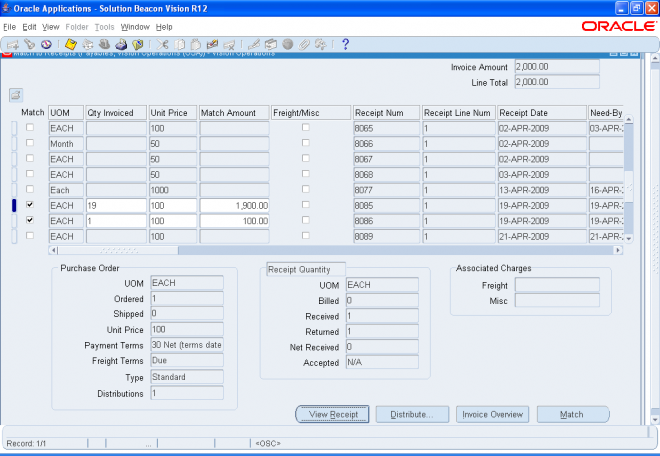Click the Qty Invoiced column header

116,112
